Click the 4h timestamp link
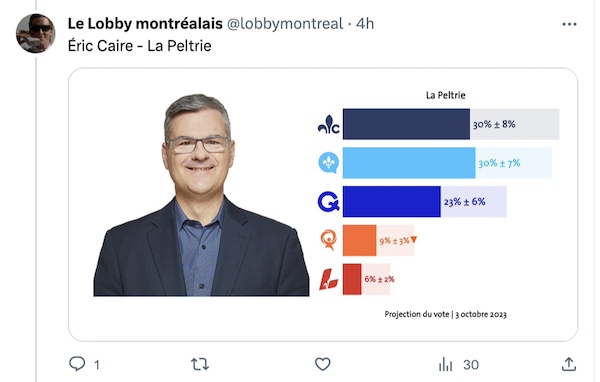 pos(365,24)
